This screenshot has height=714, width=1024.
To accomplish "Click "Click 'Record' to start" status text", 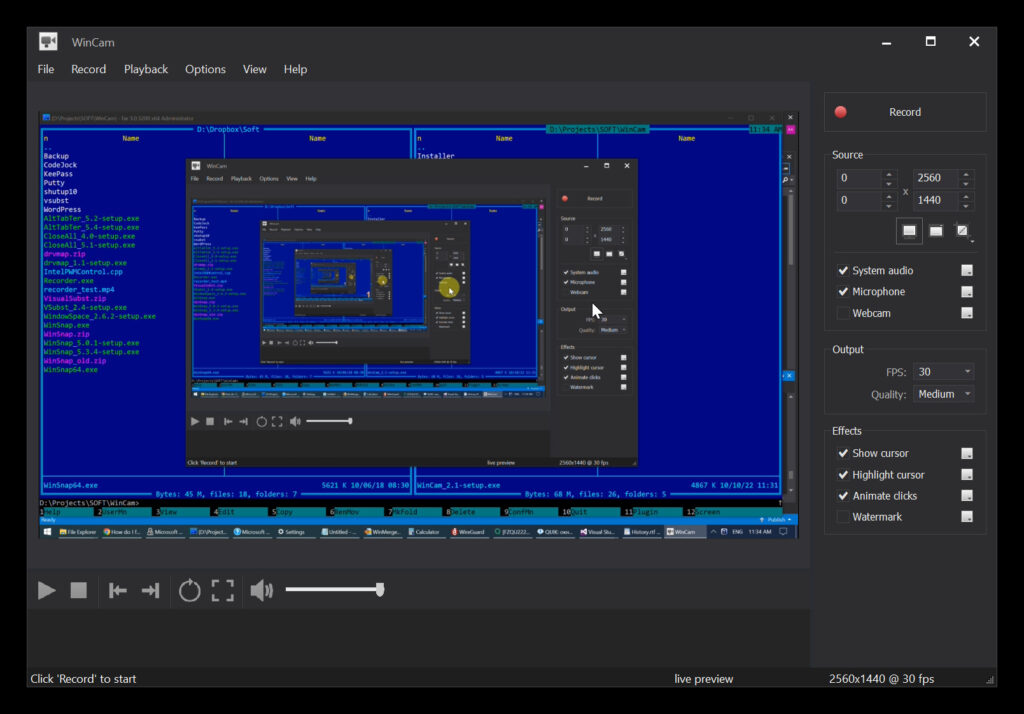I will [84, 679].
